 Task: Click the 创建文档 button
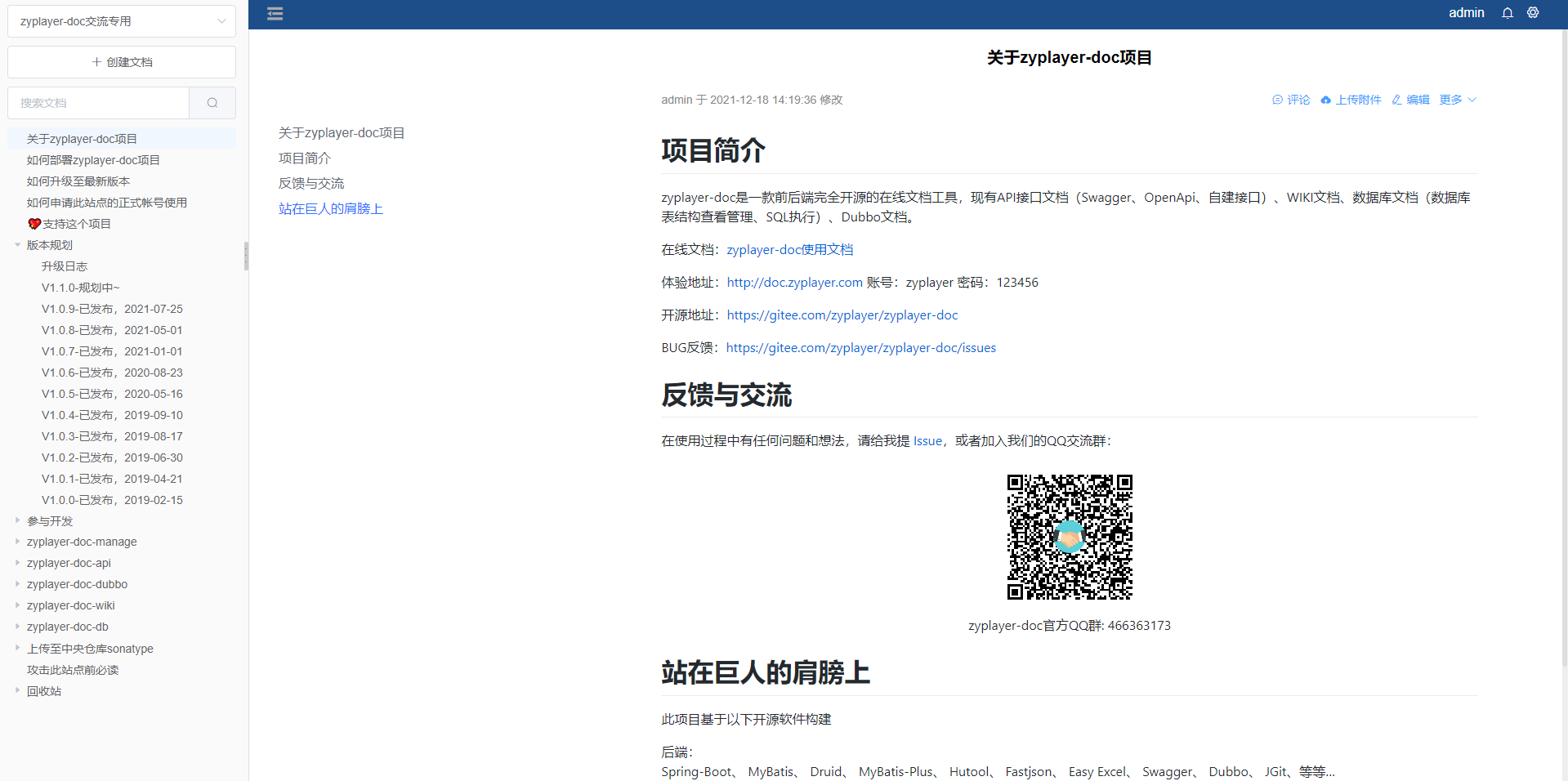[122, 62]
